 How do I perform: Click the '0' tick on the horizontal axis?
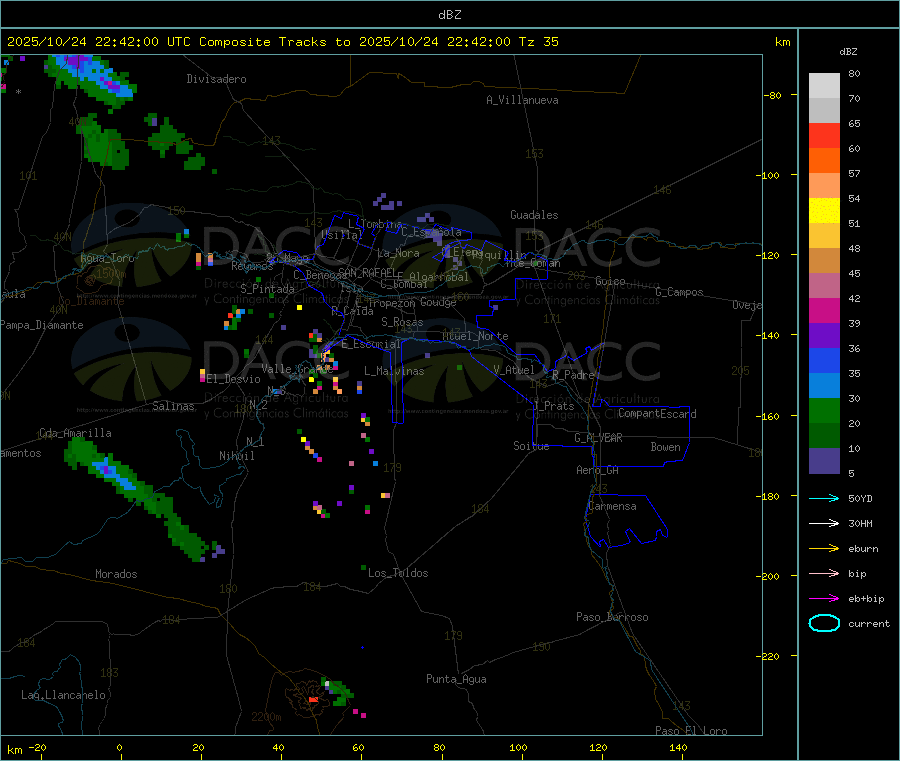point(119,747)
